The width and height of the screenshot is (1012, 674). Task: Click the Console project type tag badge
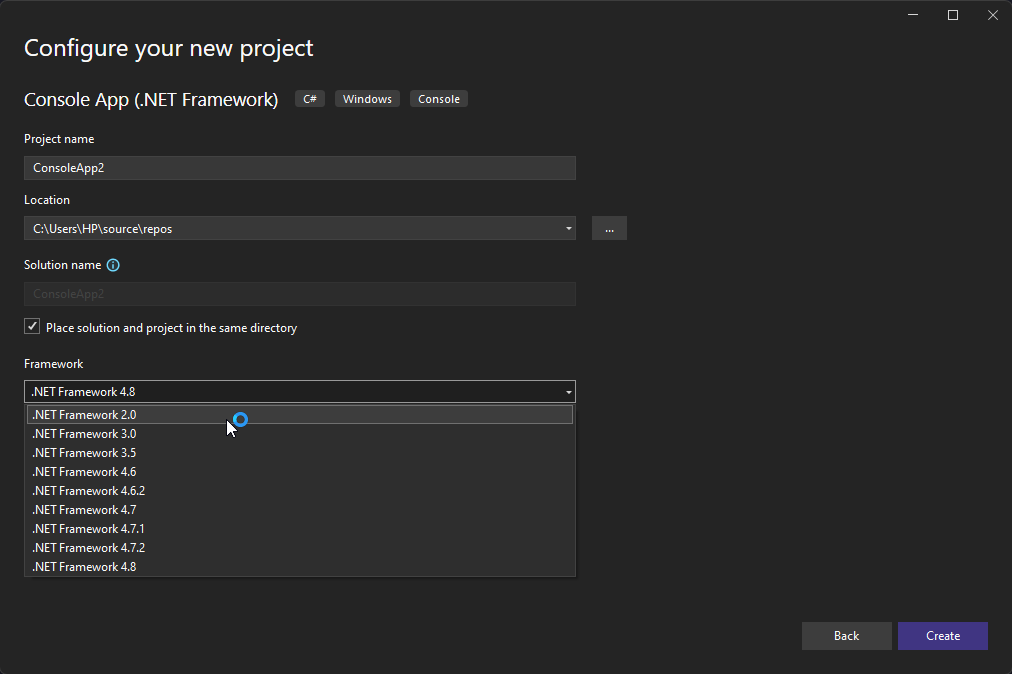tap(438, 98)
